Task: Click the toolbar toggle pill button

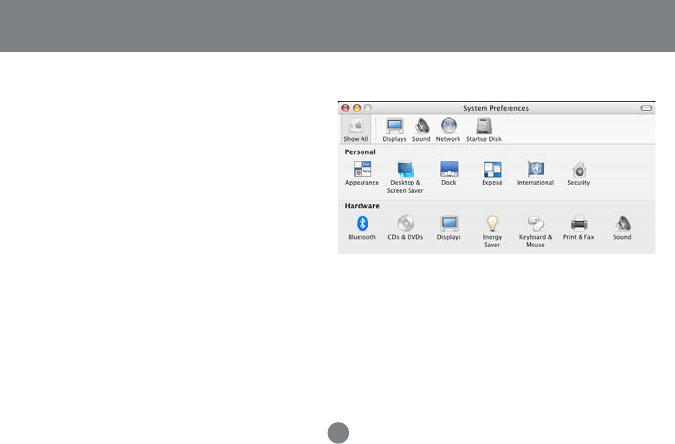Action: [646, 108]
